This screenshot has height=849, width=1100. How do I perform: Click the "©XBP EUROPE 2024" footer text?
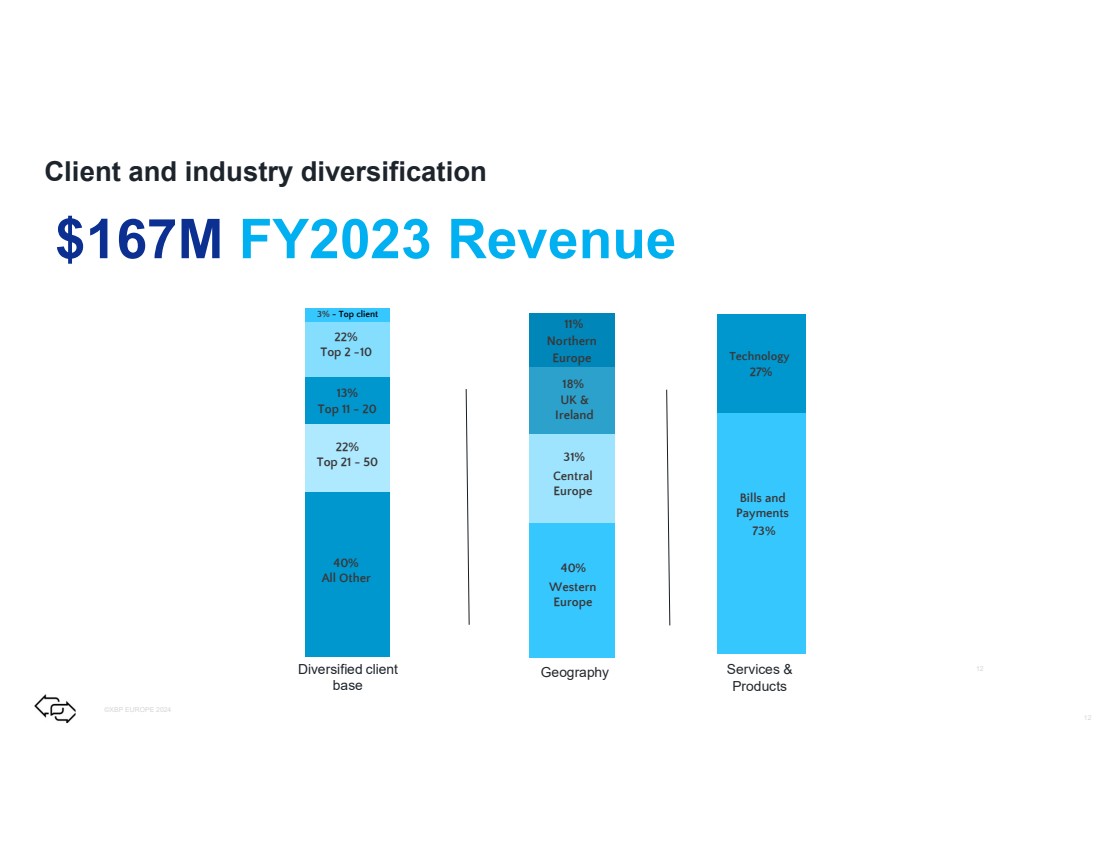(x=138, y=710)
